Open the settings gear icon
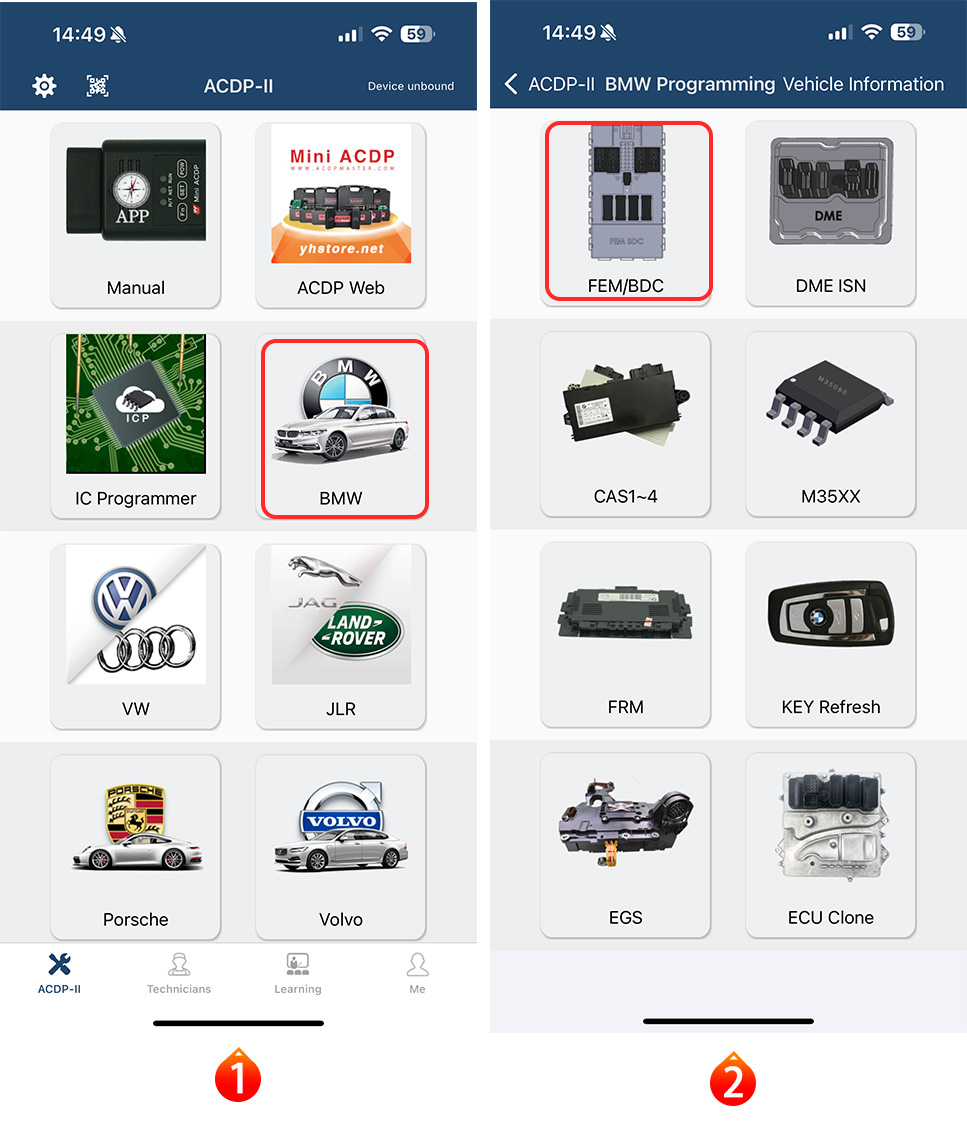The width and height of the screenshot is (967, 1144). (45, 86)
